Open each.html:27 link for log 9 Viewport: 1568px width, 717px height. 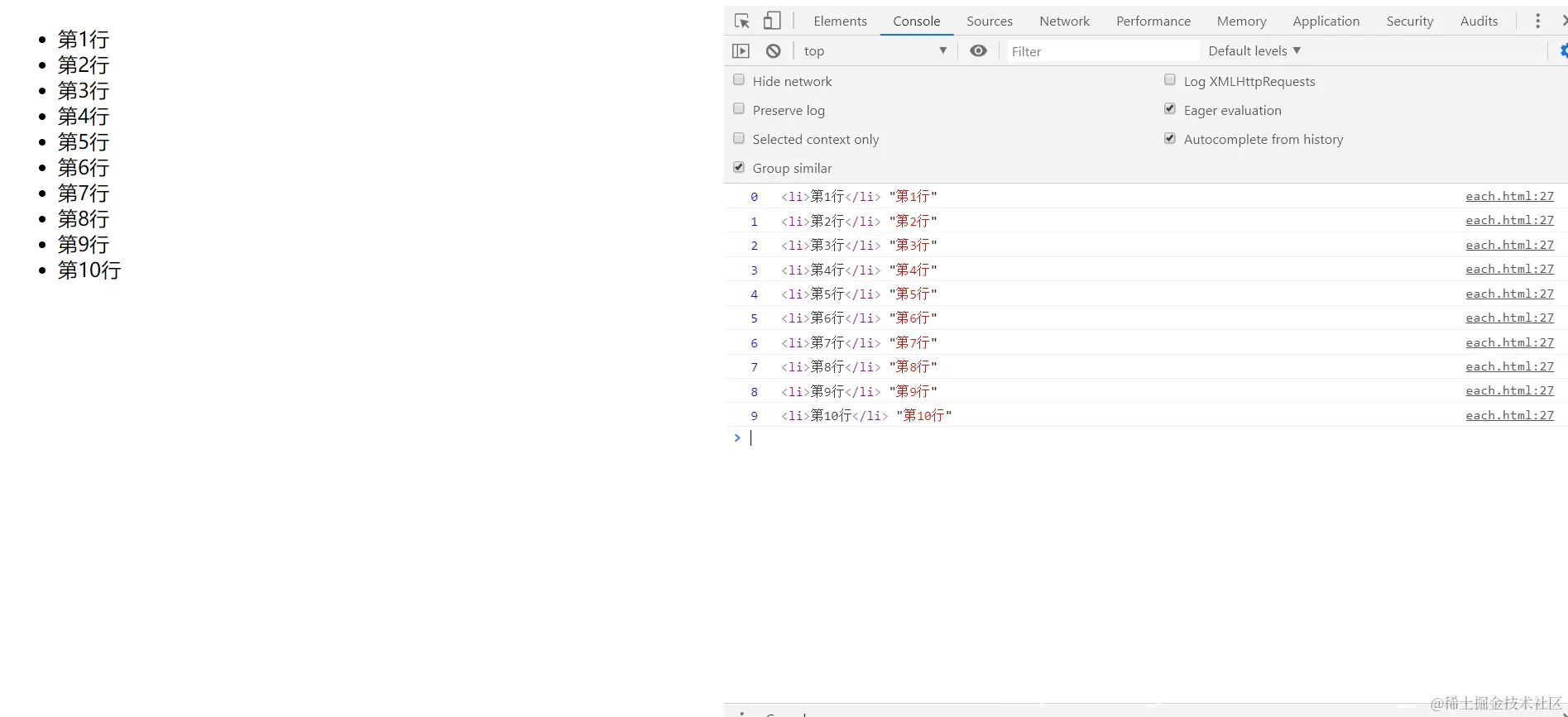click(1509, 415)
